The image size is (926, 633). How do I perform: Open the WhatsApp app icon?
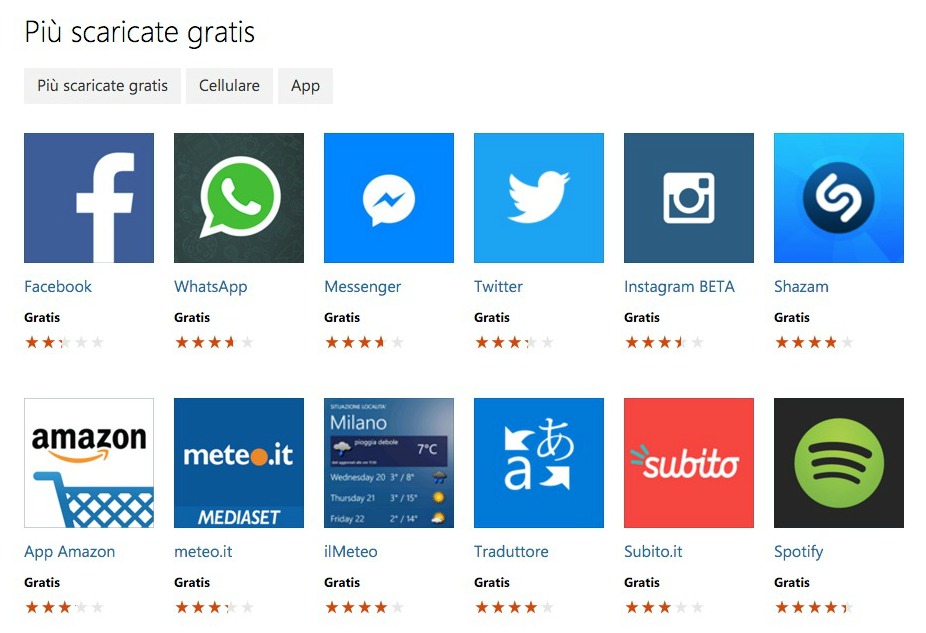(x=239, y=198)
